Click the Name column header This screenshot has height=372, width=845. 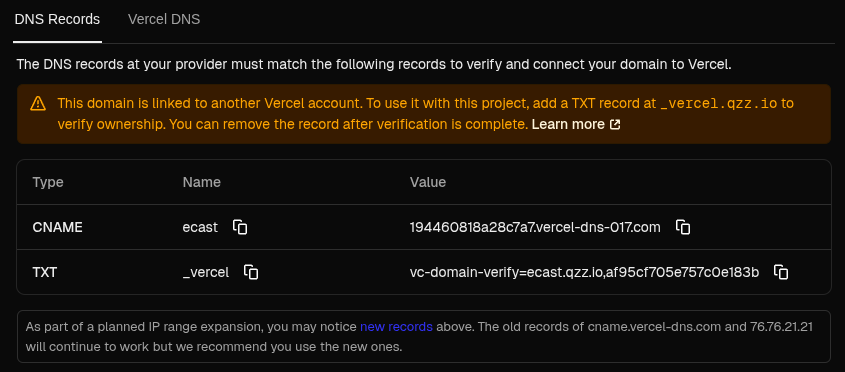pyautogui.click(x=202, y=182)
